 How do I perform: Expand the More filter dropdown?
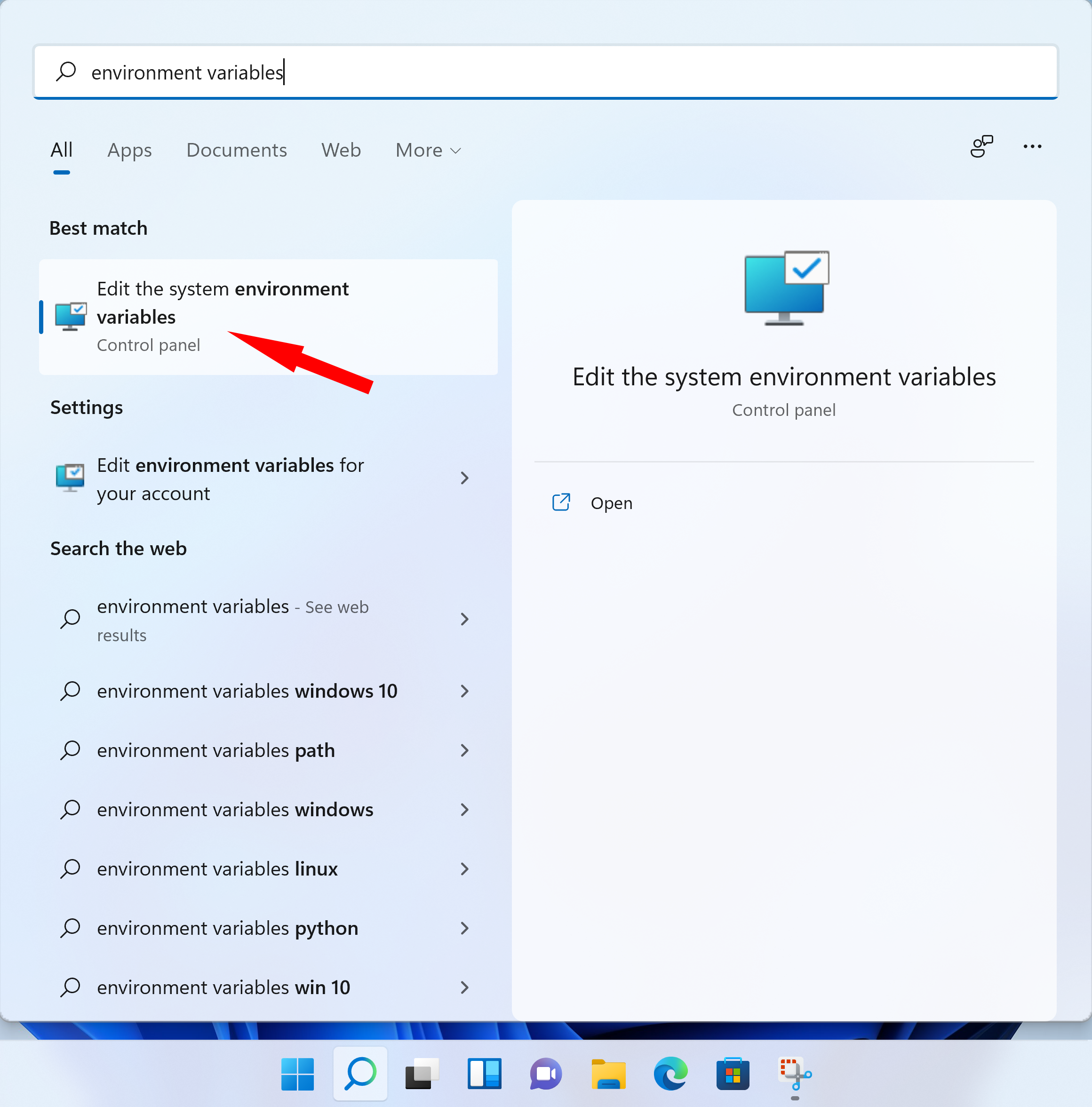coord(428,150)
